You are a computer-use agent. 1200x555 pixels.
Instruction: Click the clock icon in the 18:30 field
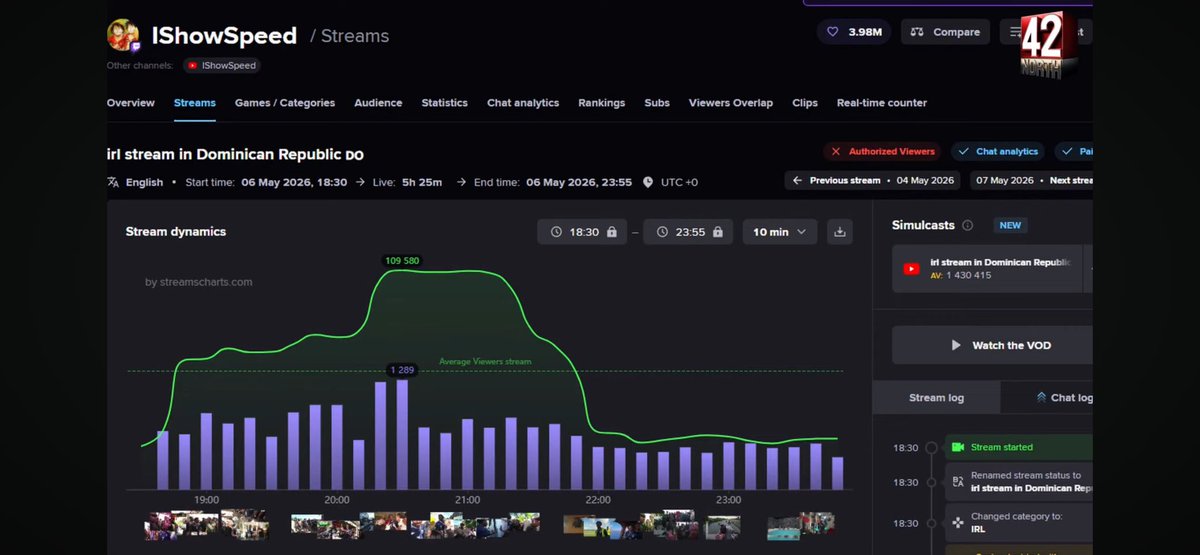tap(556, 232)
